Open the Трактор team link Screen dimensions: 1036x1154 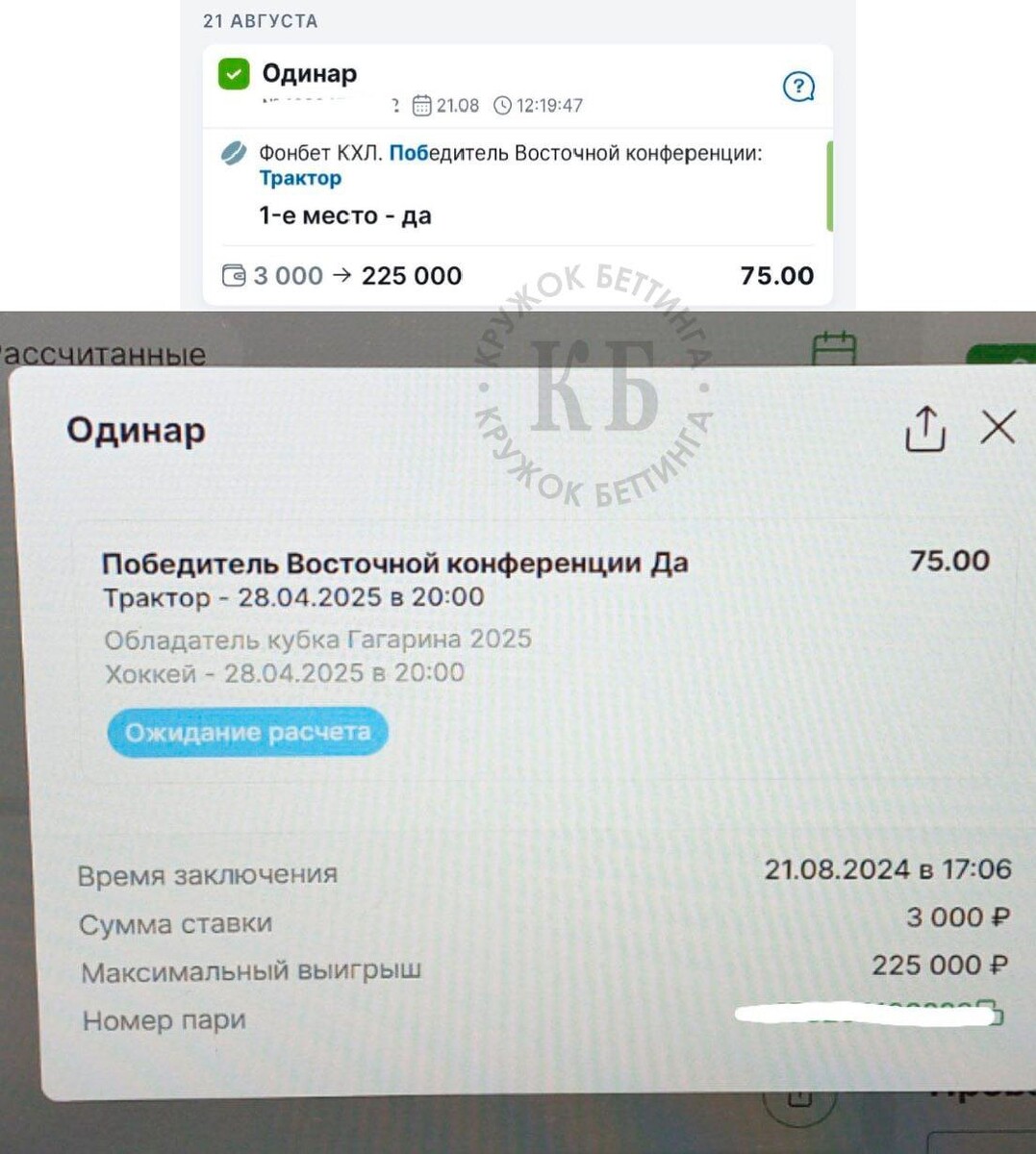[300, 178]
